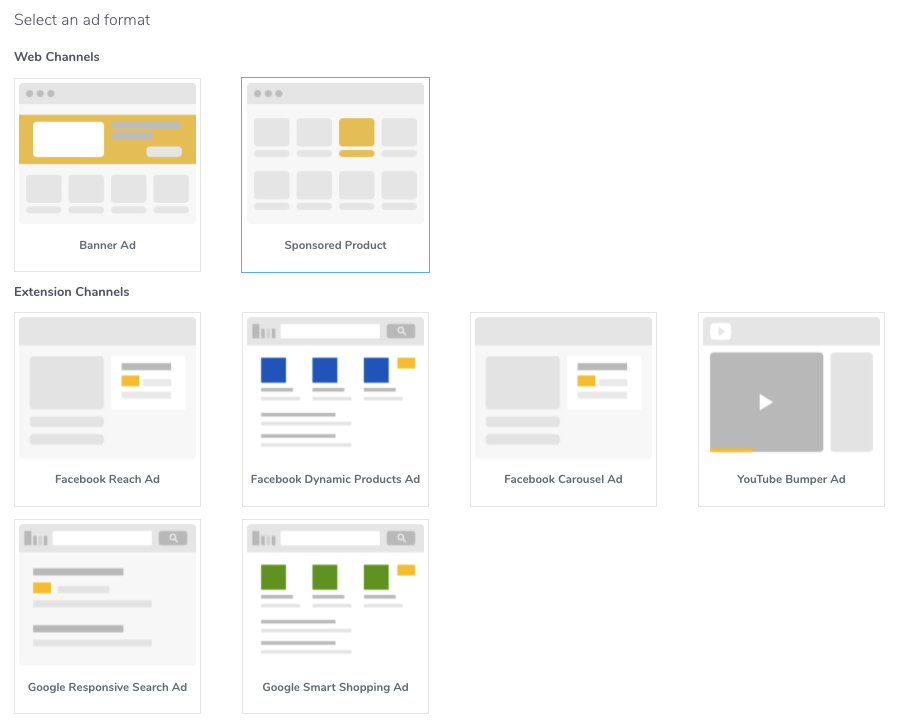This screenshot has height=726, width=906.
Task: Pick the Facebook Reach Ad card
Action: pos(107,409)
